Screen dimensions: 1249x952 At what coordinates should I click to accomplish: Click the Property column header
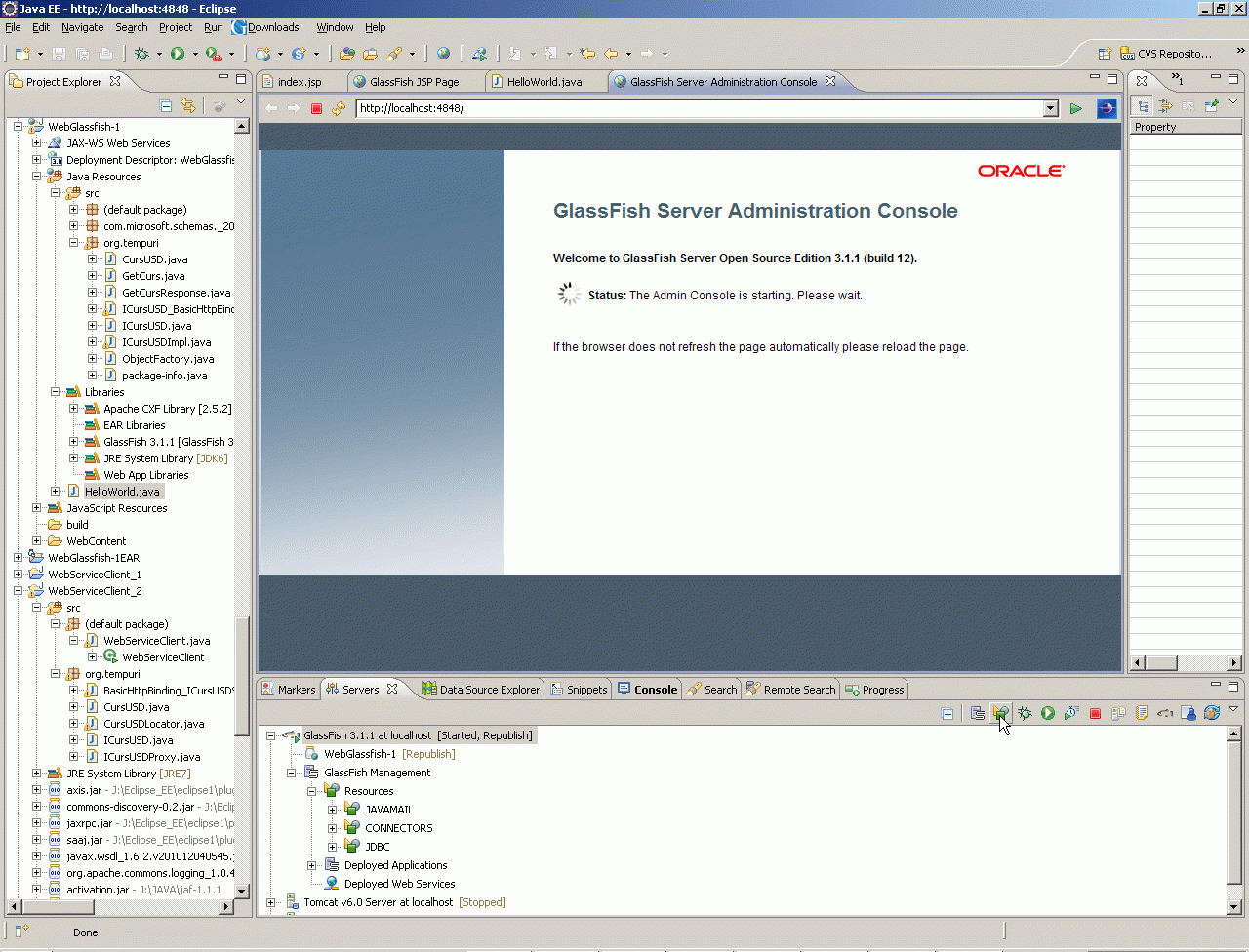tap(1186, 127)
